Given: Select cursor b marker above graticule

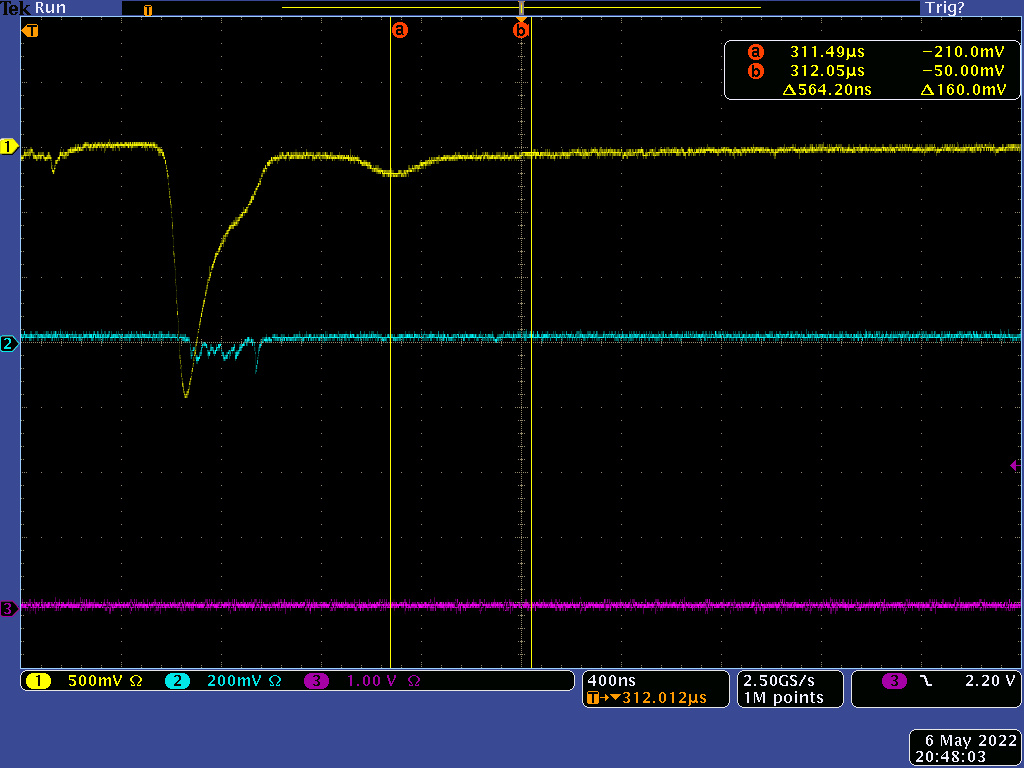Looking at the screenshot, I should pos(520,30).
